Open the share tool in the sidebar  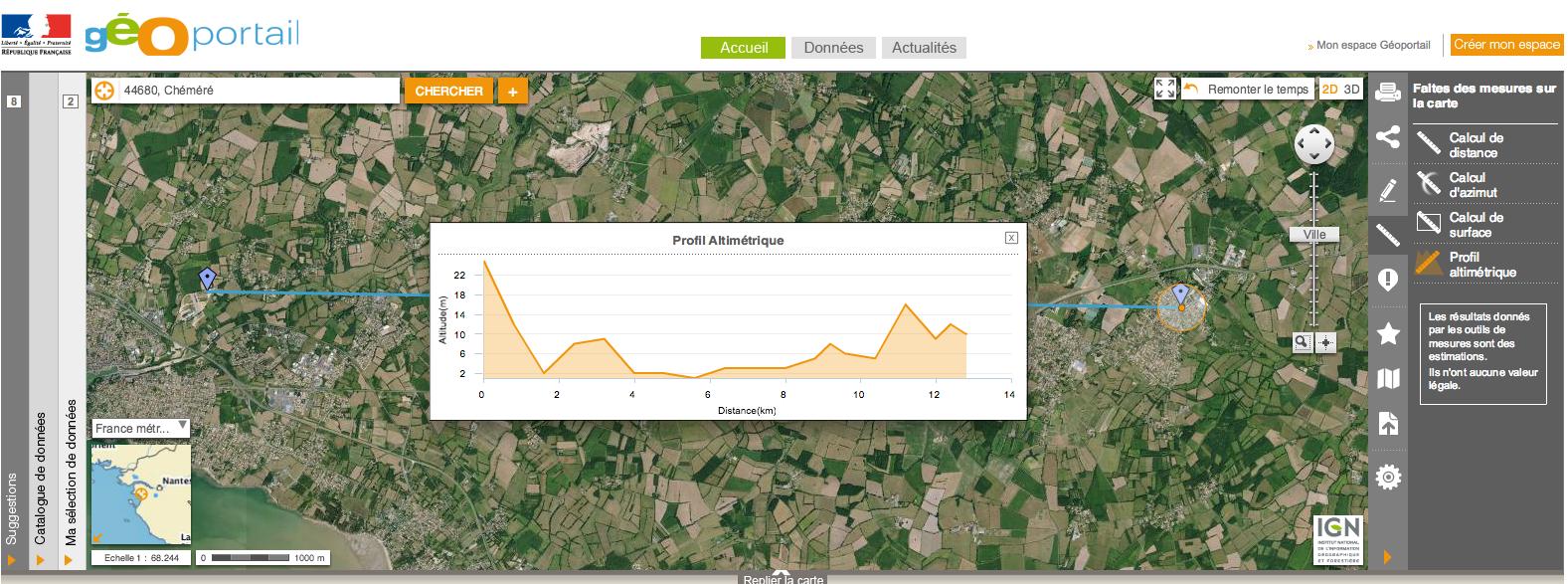[x=1388, y=137]
